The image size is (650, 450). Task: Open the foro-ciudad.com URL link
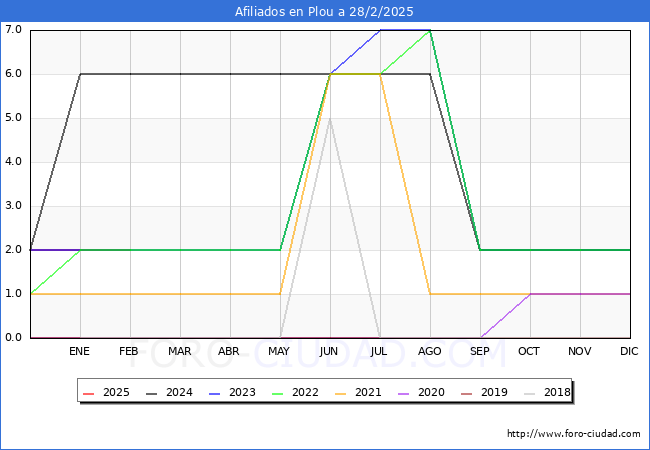click(x=574, y=434)
